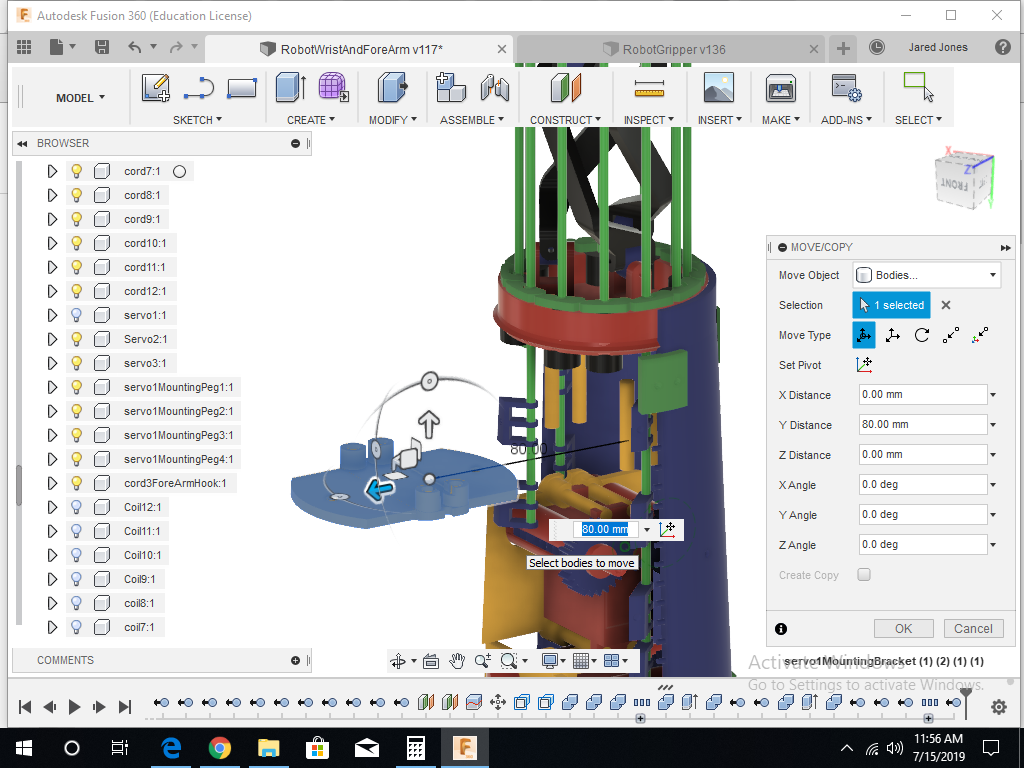Click the ViewCube front face
1024x768 pixels.
(954, 185)
